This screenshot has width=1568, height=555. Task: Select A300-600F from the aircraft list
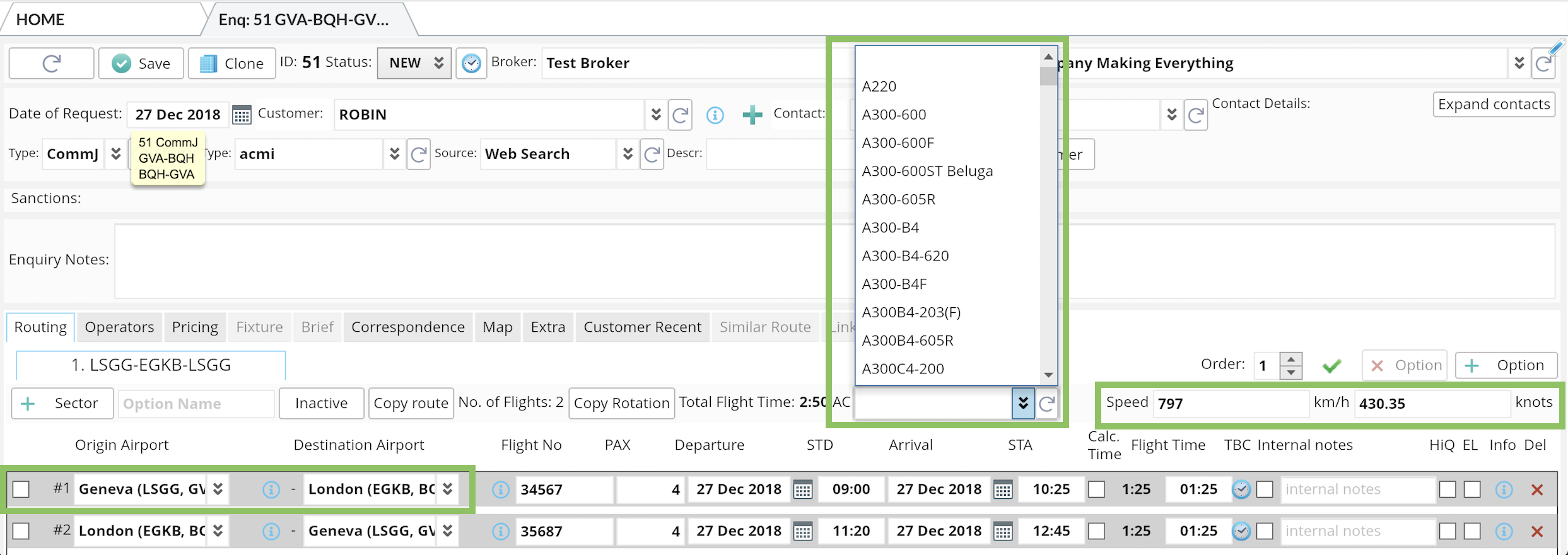click(x=898, y=143)
